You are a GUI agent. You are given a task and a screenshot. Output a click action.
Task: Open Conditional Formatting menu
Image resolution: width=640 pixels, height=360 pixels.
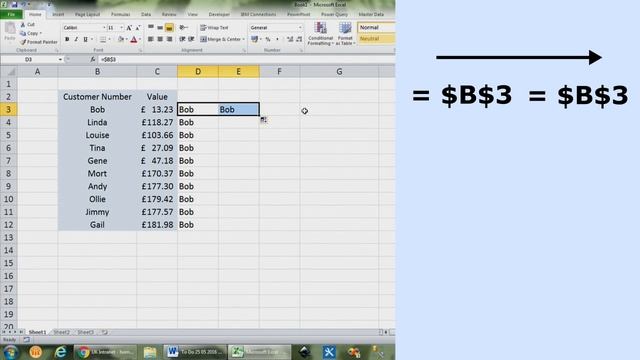pyautogui.click(x=320, y=34)
